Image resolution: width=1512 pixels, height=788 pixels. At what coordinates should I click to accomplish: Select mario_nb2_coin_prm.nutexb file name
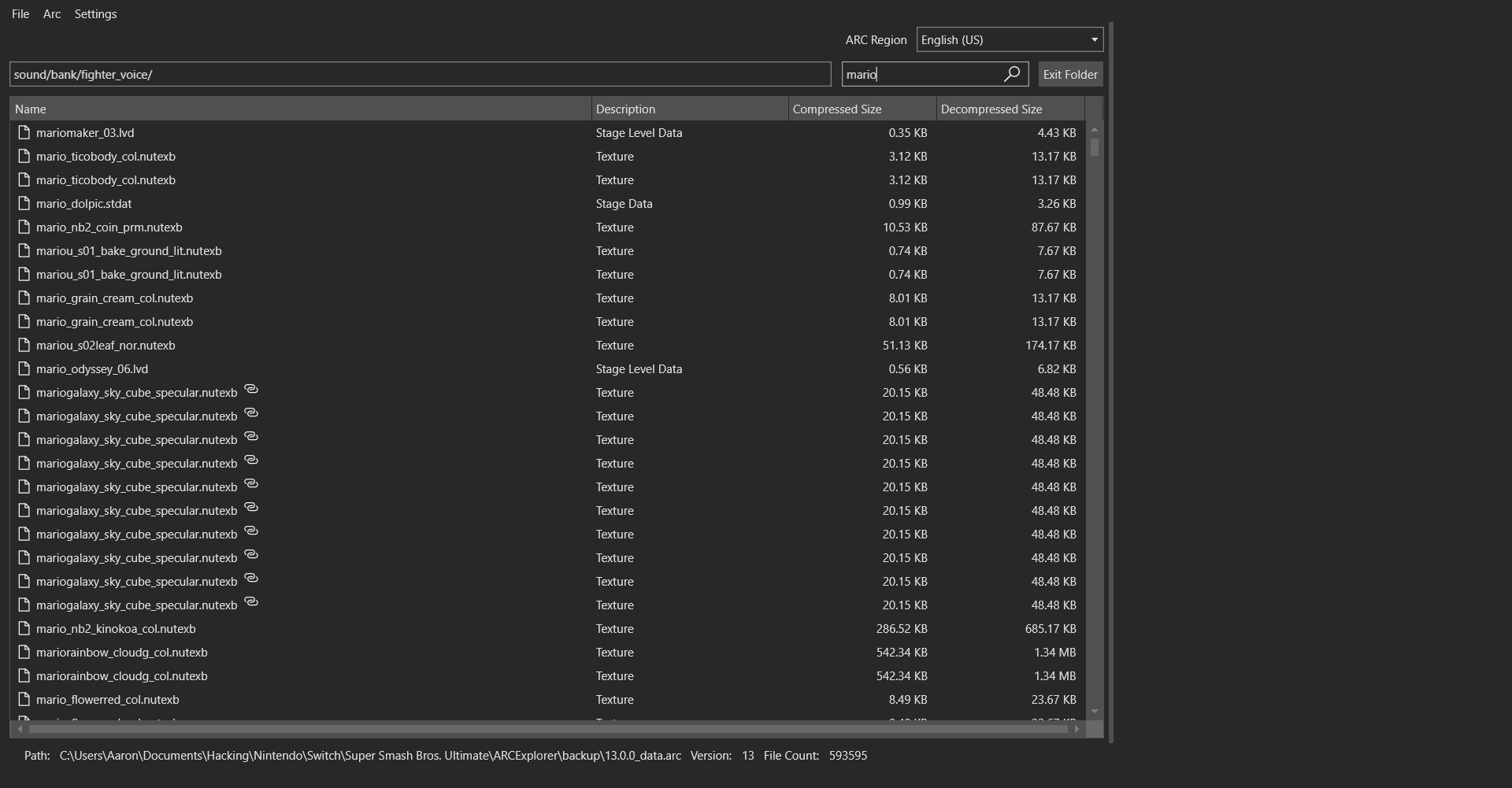pos(109,228)
